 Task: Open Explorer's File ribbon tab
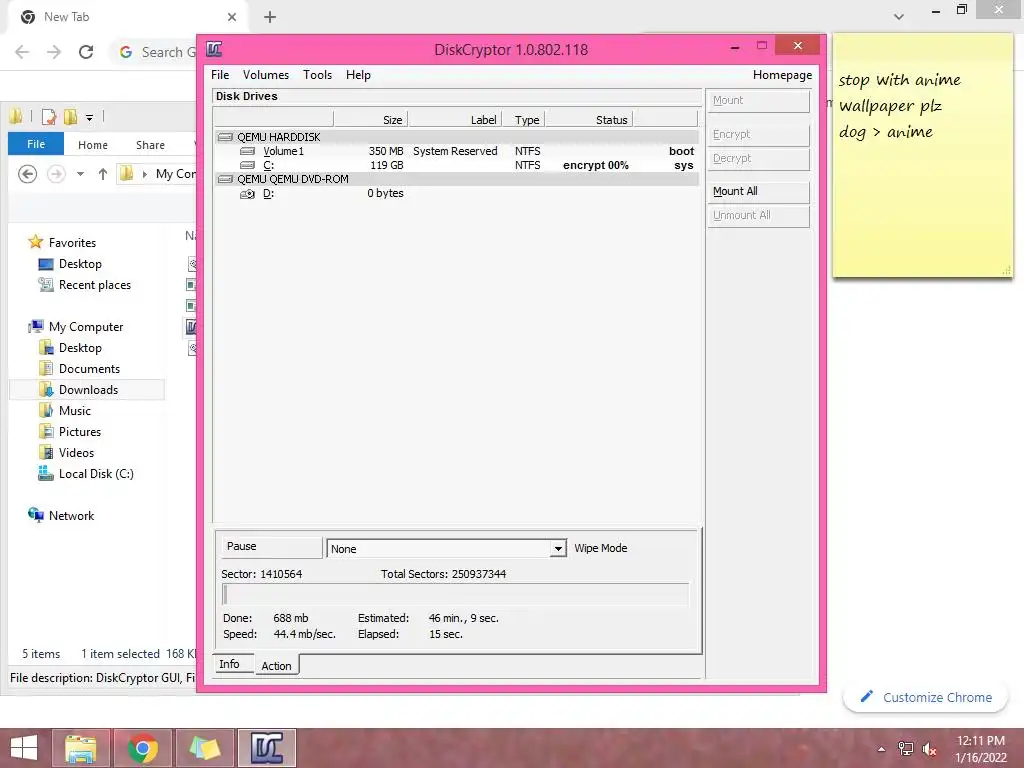tap(36, 144)
